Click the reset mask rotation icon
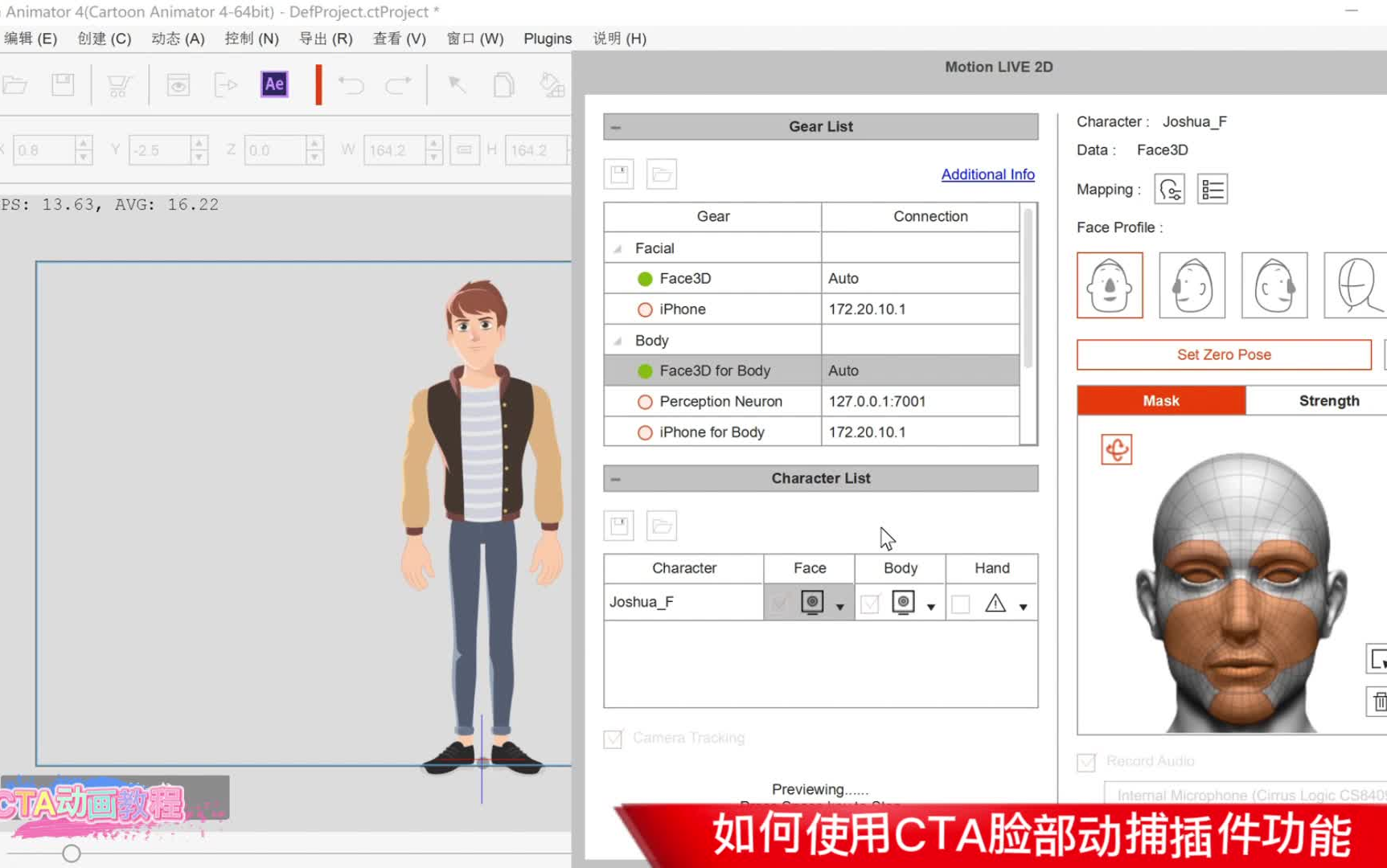 coord(1117,449)
